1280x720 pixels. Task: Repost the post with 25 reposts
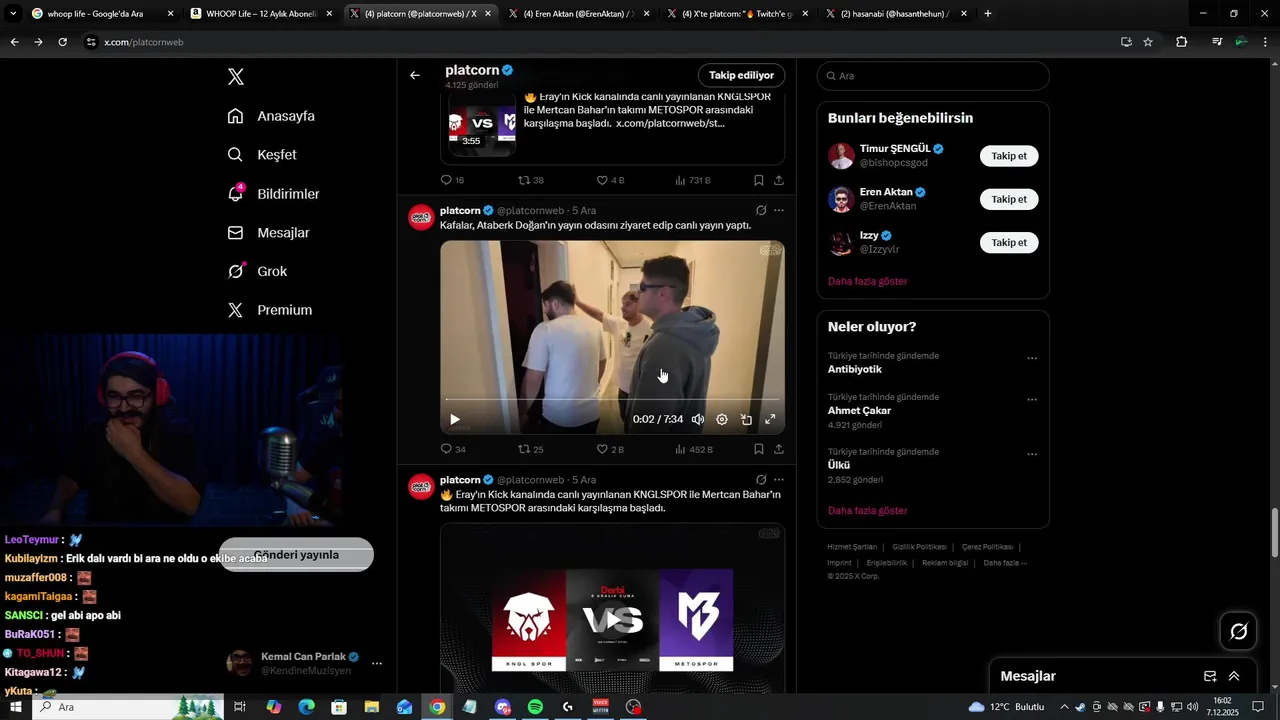click(x=530, y=449)
